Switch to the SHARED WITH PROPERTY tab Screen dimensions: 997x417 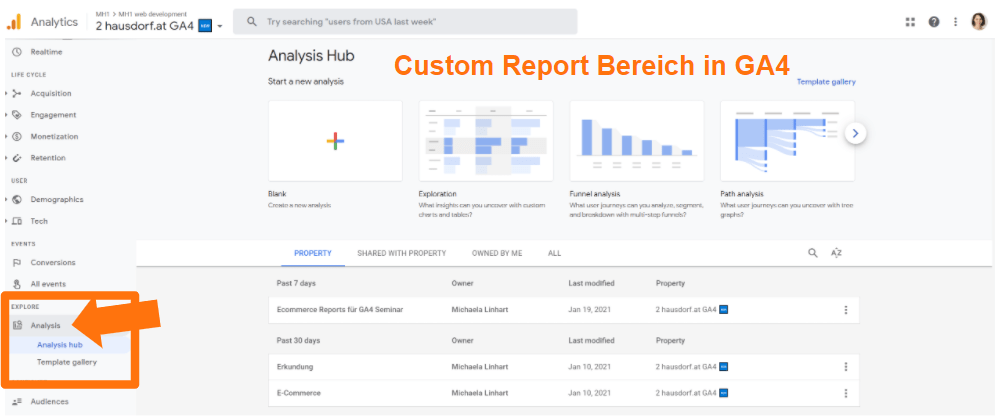tap(401, 253)
